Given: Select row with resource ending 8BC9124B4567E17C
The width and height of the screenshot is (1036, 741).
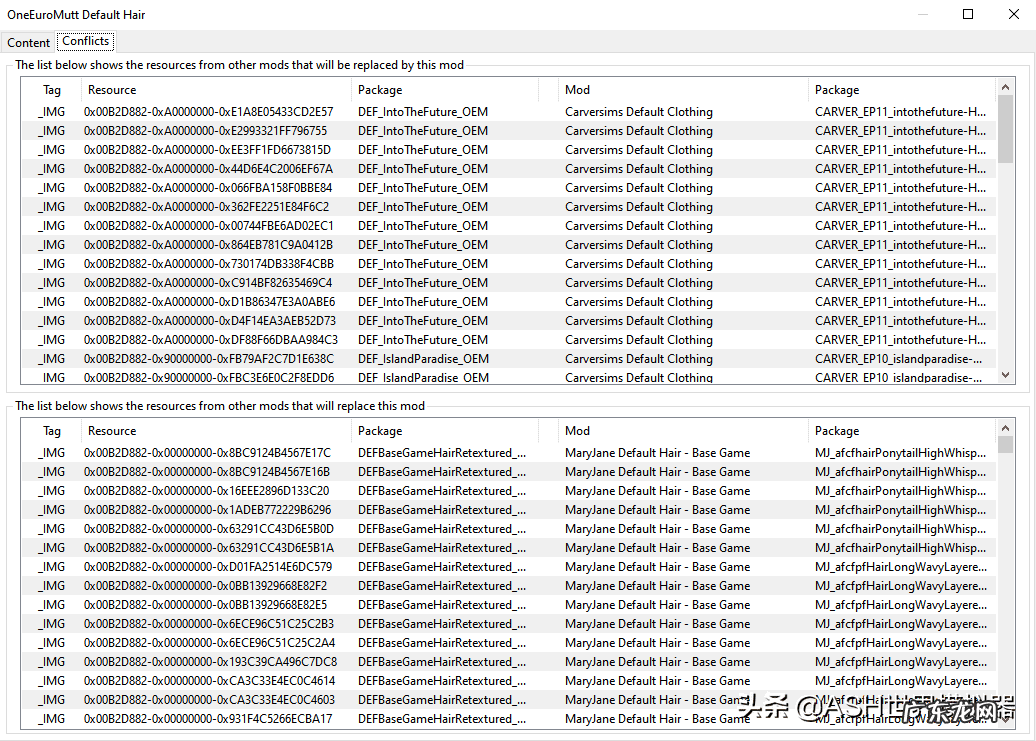Looking at the screenshot, I should point(208,453).
